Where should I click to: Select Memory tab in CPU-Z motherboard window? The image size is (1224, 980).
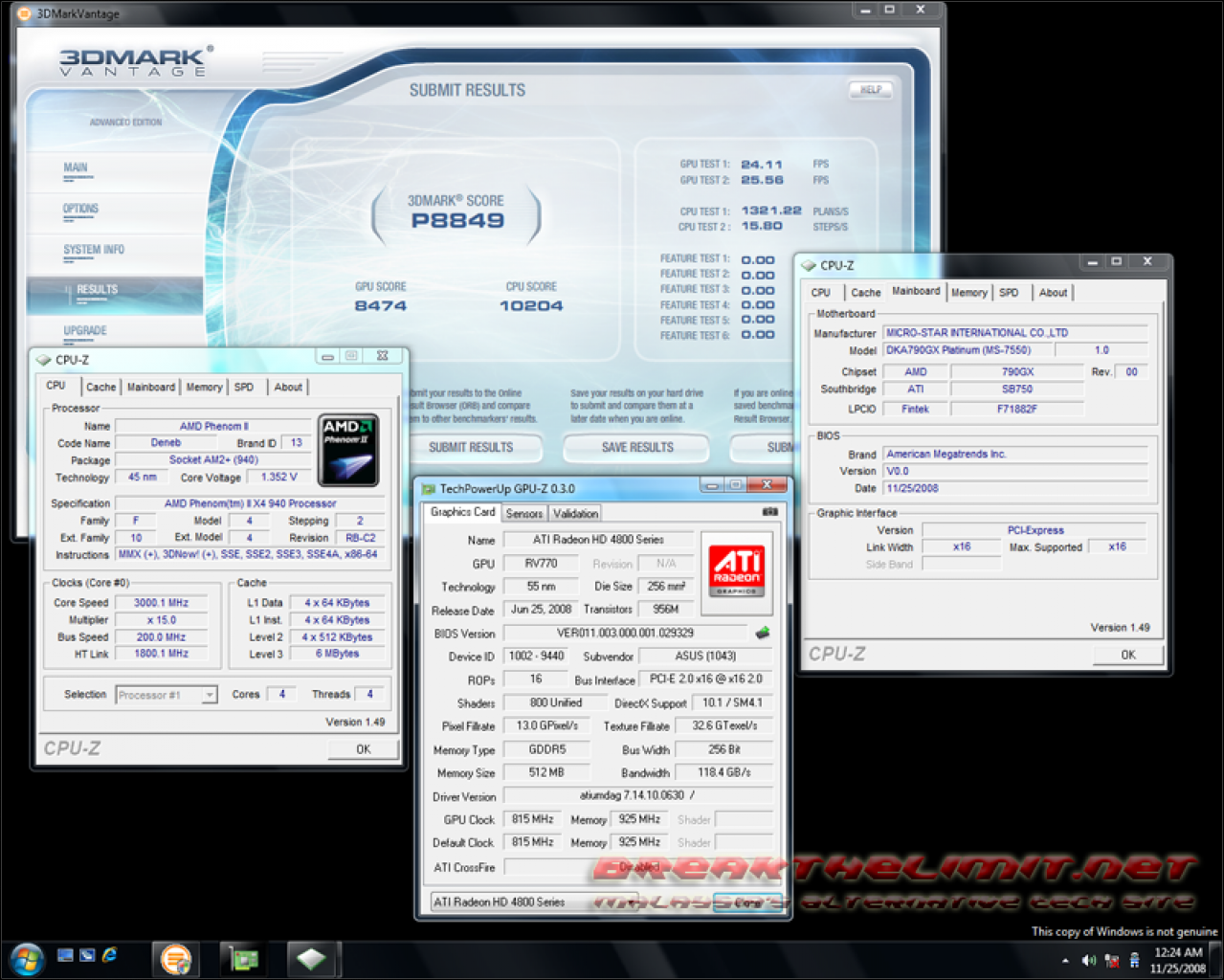(968, 293)
